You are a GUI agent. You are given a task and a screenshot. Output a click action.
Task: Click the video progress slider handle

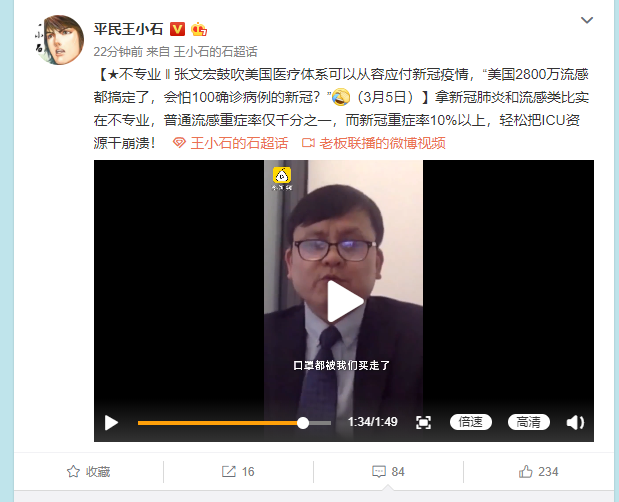click(303, 423)
